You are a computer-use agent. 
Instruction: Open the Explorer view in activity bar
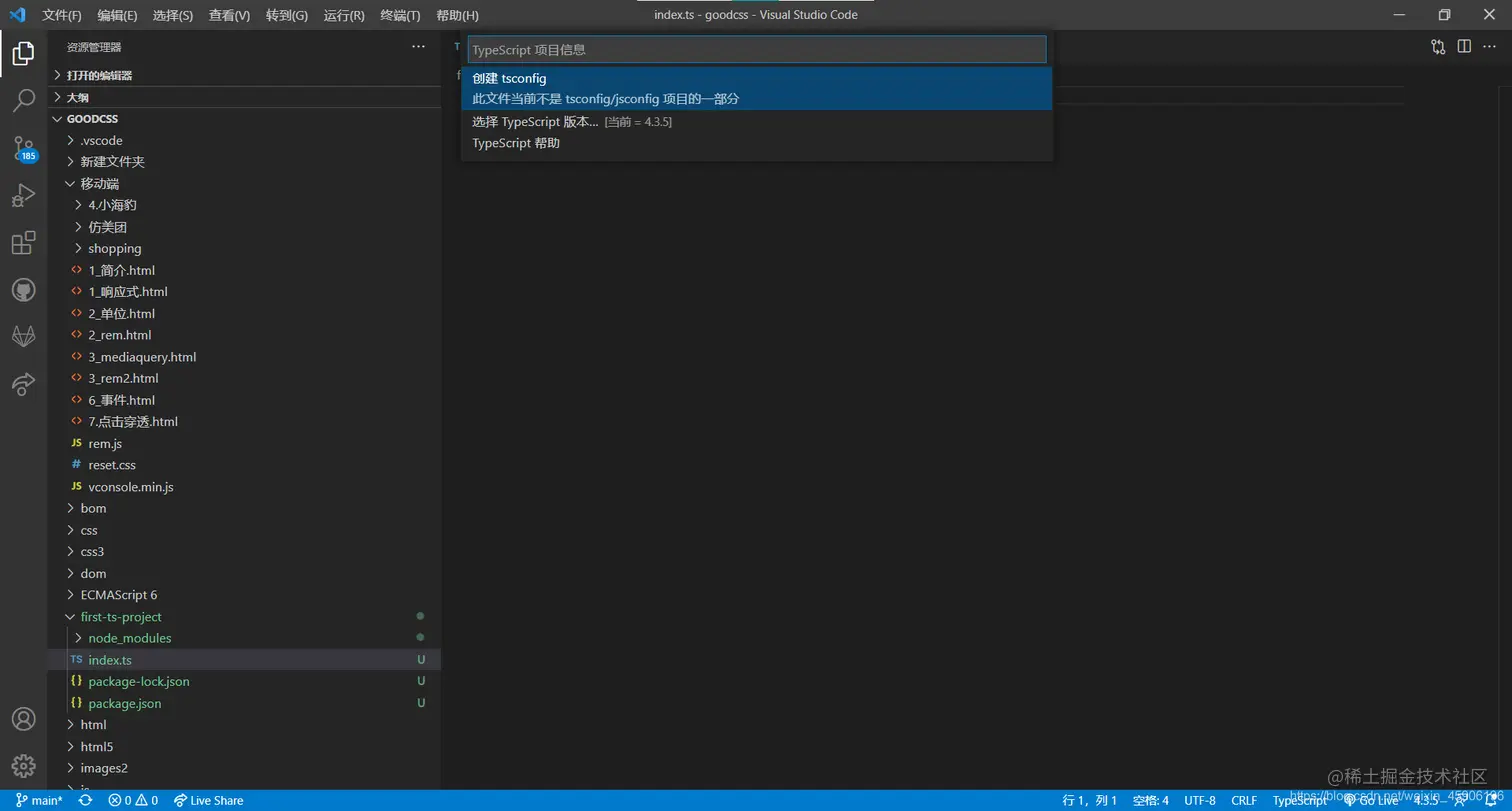click(x=23, y=54)
